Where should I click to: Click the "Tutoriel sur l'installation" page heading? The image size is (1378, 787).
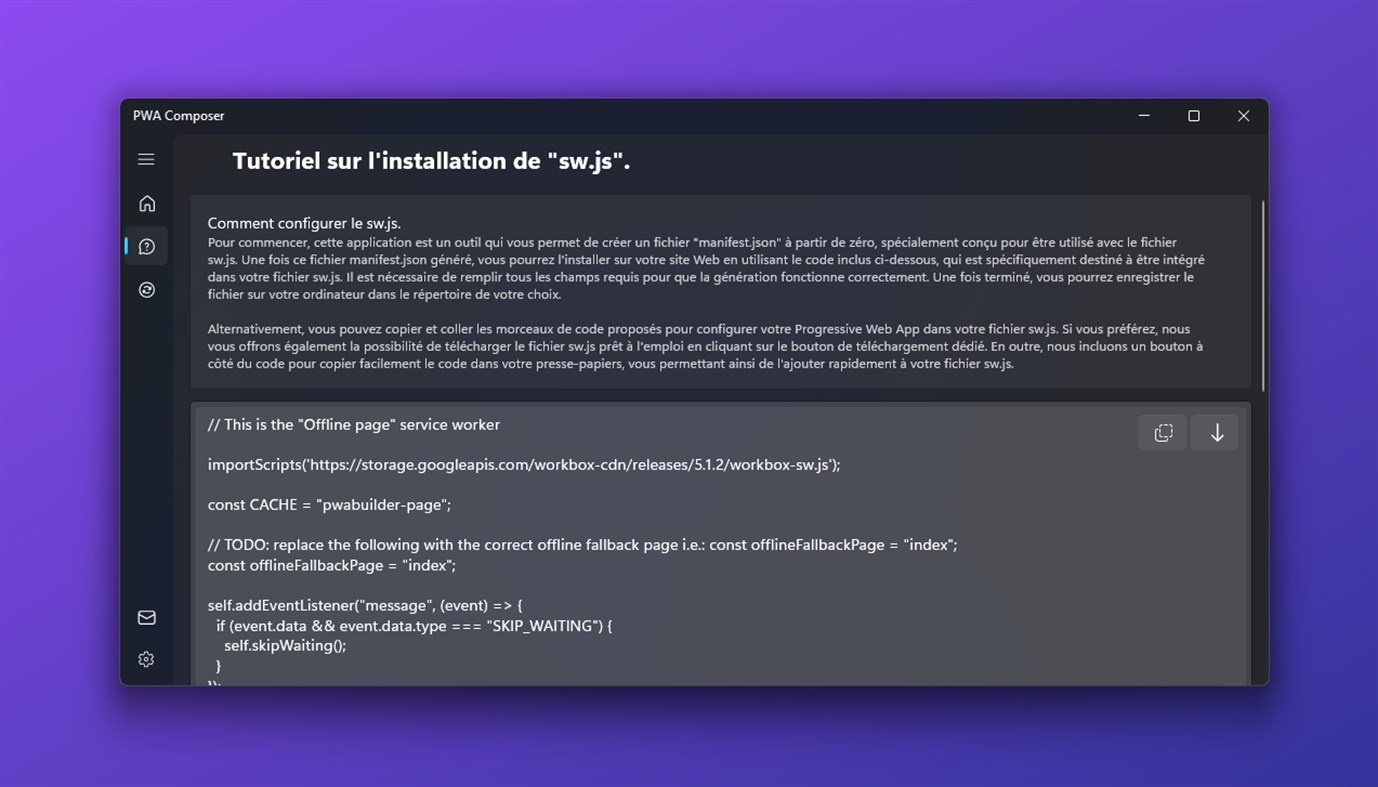(x=431, y=161)
